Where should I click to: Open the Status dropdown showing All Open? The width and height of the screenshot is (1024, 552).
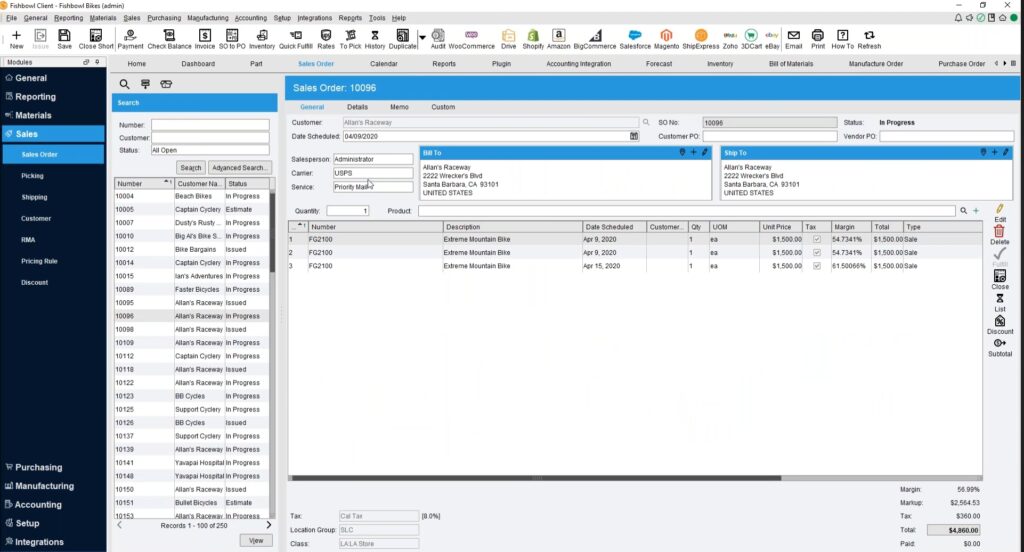pos(209,150)
